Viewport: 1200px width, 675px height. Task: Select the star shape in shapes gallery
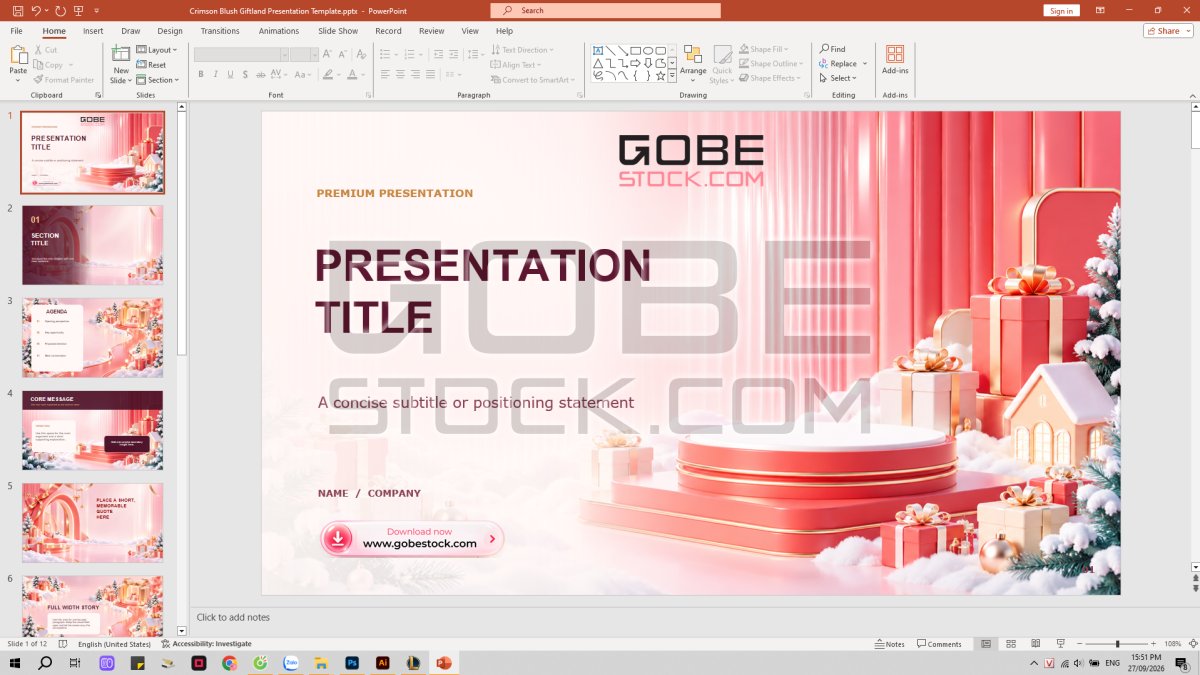point(660,75)
